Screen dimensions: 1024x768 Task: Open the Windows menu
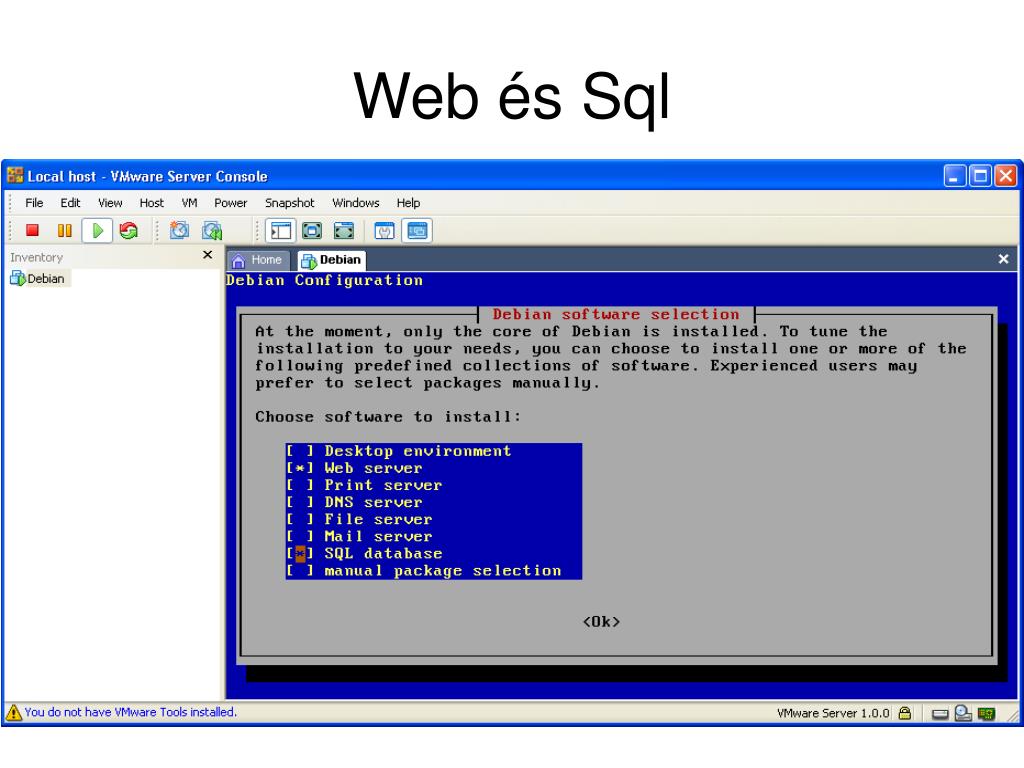pos(356,202)
